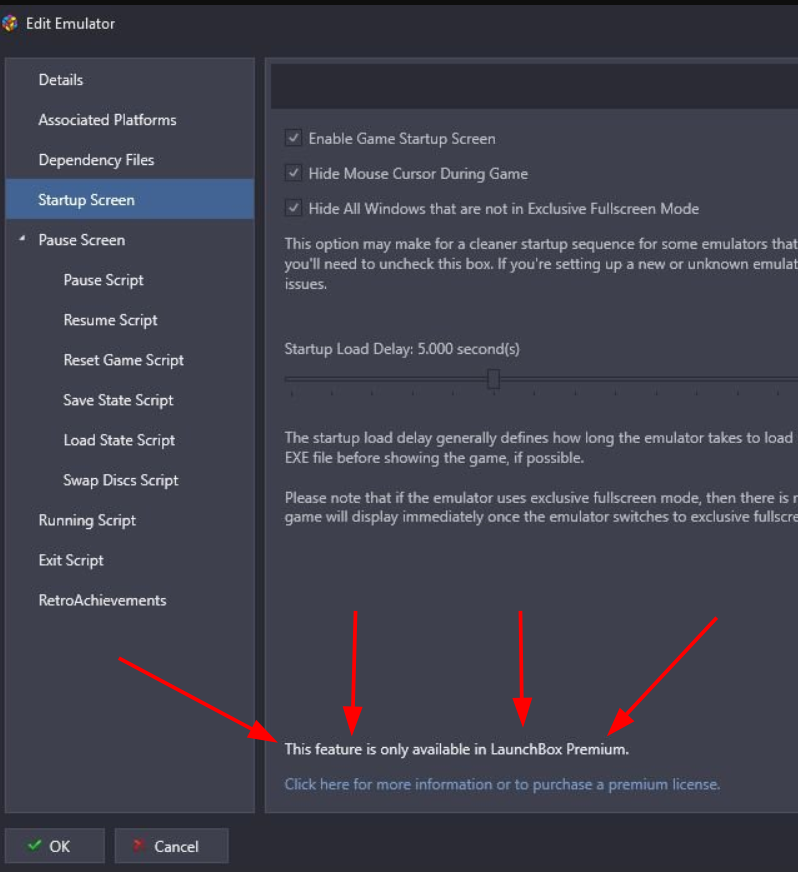798x872 pixels.
Task: Click the OK button label
Action: [60, 846]
